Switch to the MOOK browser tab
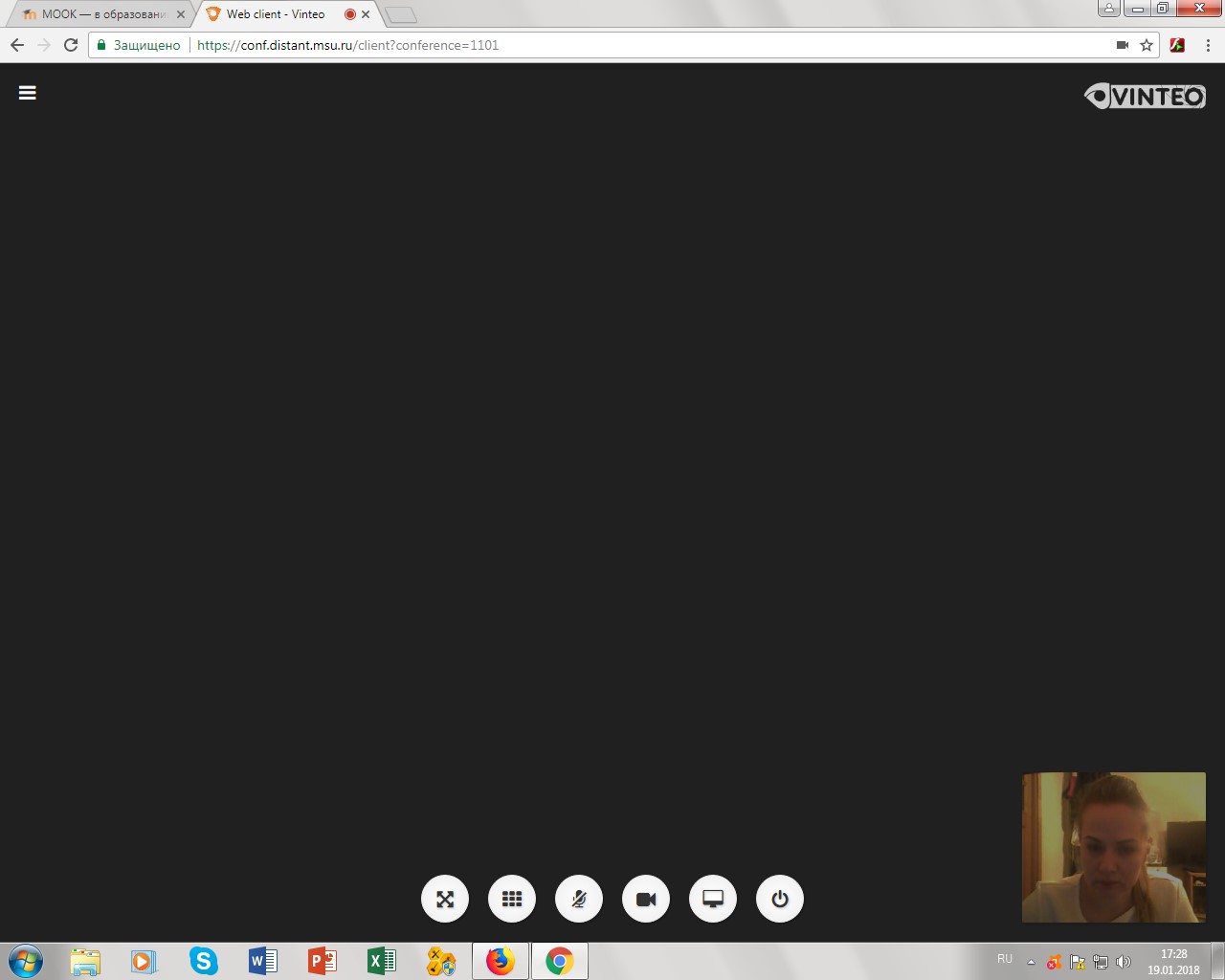The width and height of the screenshot is (1225, 980). 96,14
